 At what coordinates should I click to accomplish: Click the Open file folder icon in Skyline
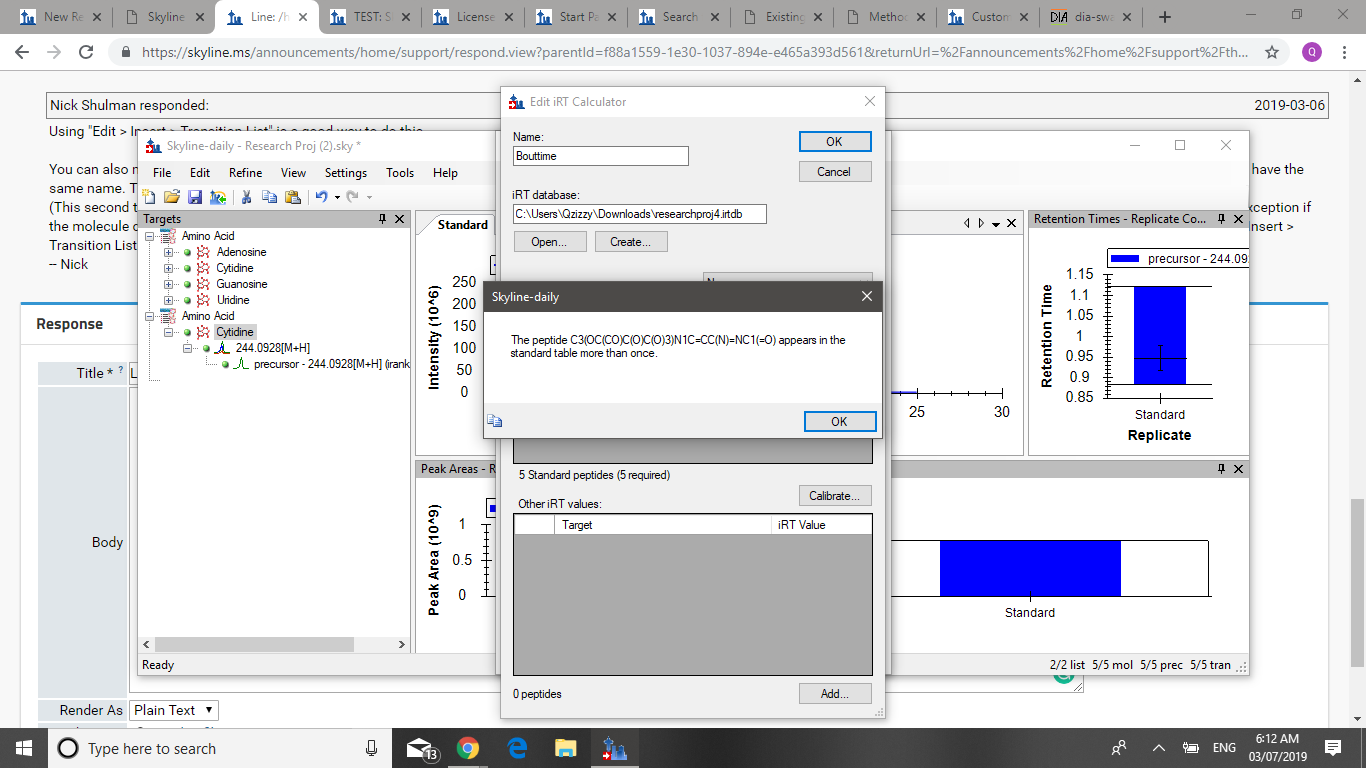[x=172, y=197]
